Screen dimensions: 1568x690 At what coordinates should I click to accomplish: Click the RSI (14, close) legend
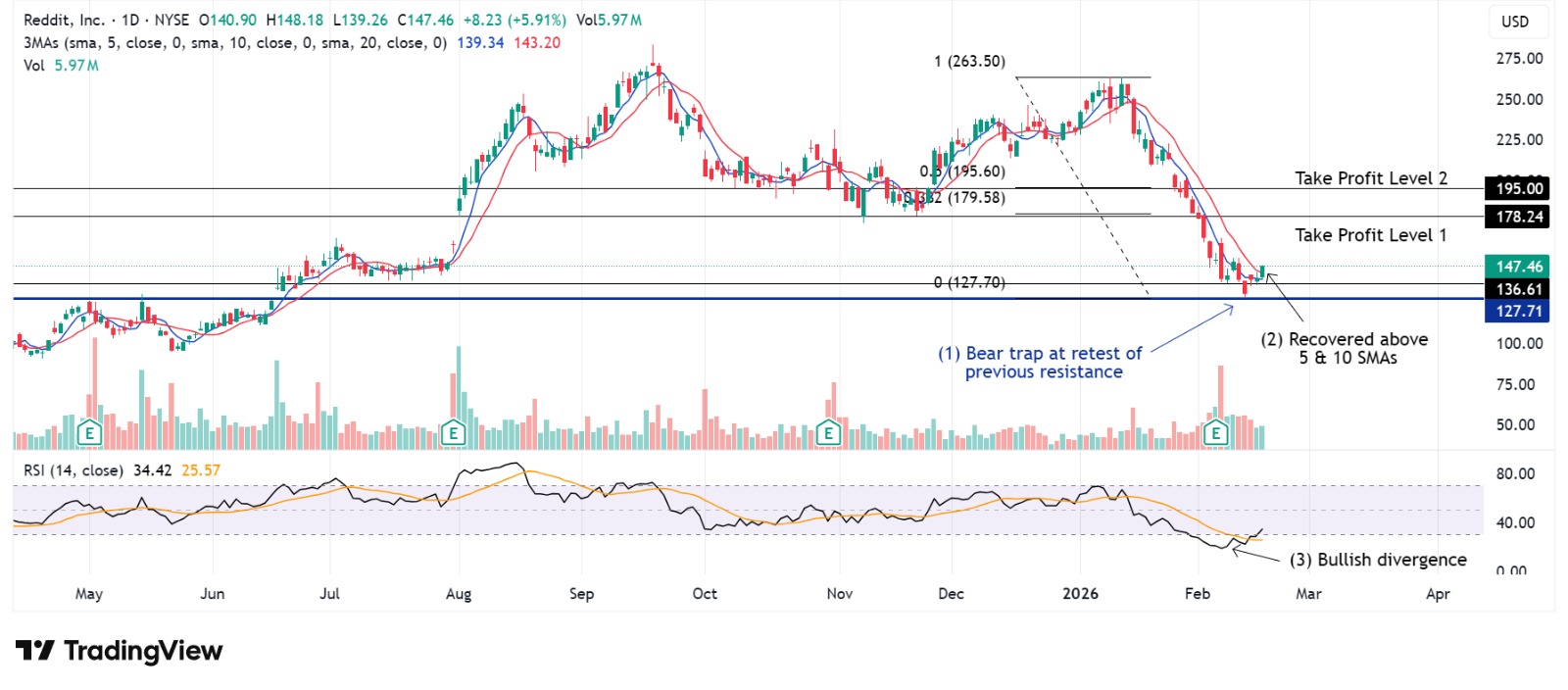click(x=73, y=470)
